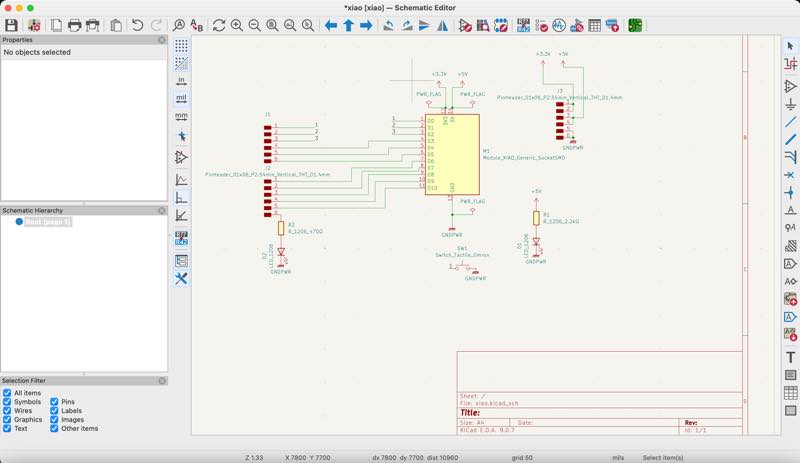Viewport: 800px width, 463px height.
Task: Click the XIAO module symbol
Action: (452, 154)
